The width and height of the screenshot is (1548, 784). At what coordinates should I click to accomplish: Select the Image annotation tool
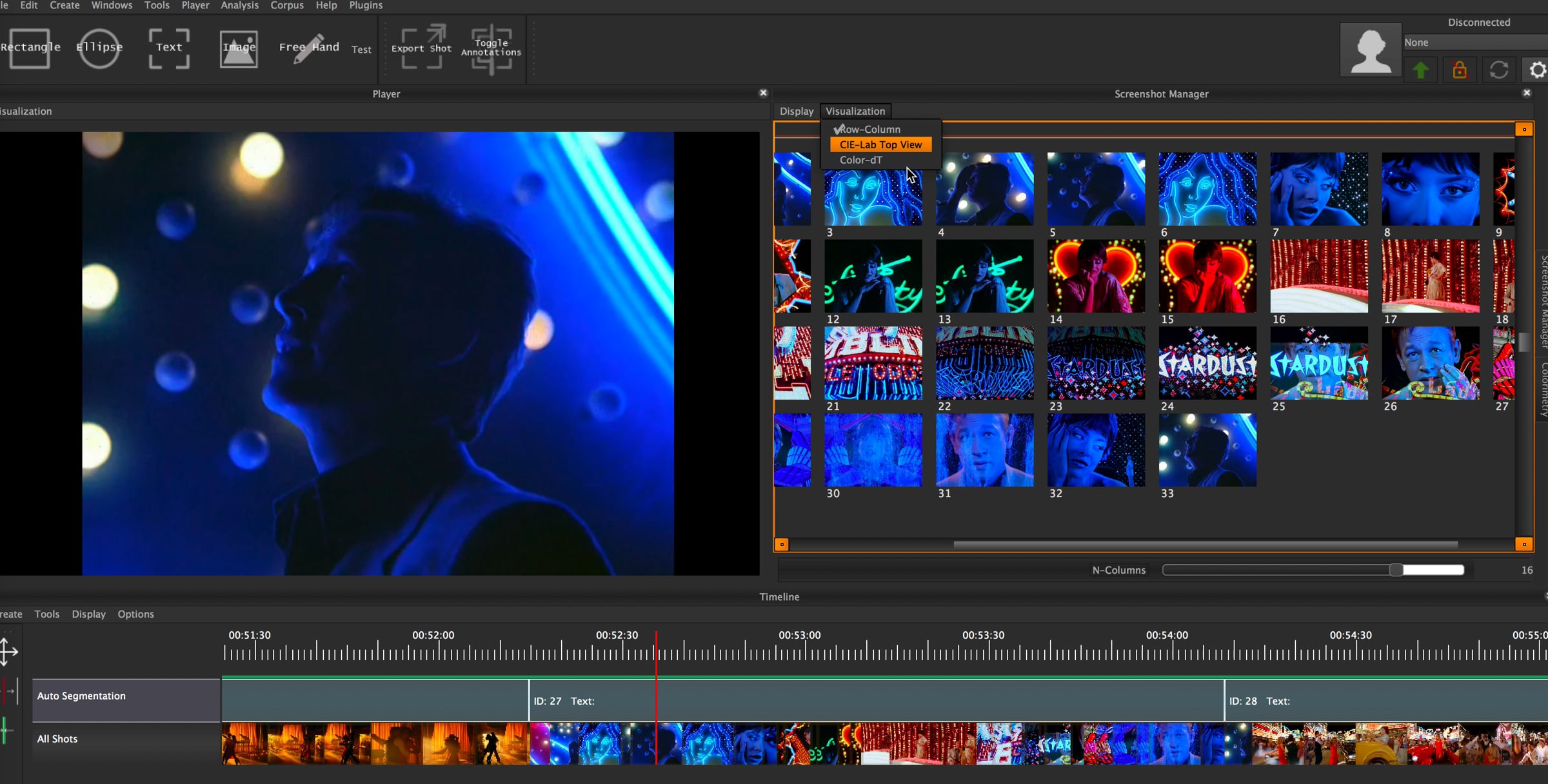click(239, 48)
